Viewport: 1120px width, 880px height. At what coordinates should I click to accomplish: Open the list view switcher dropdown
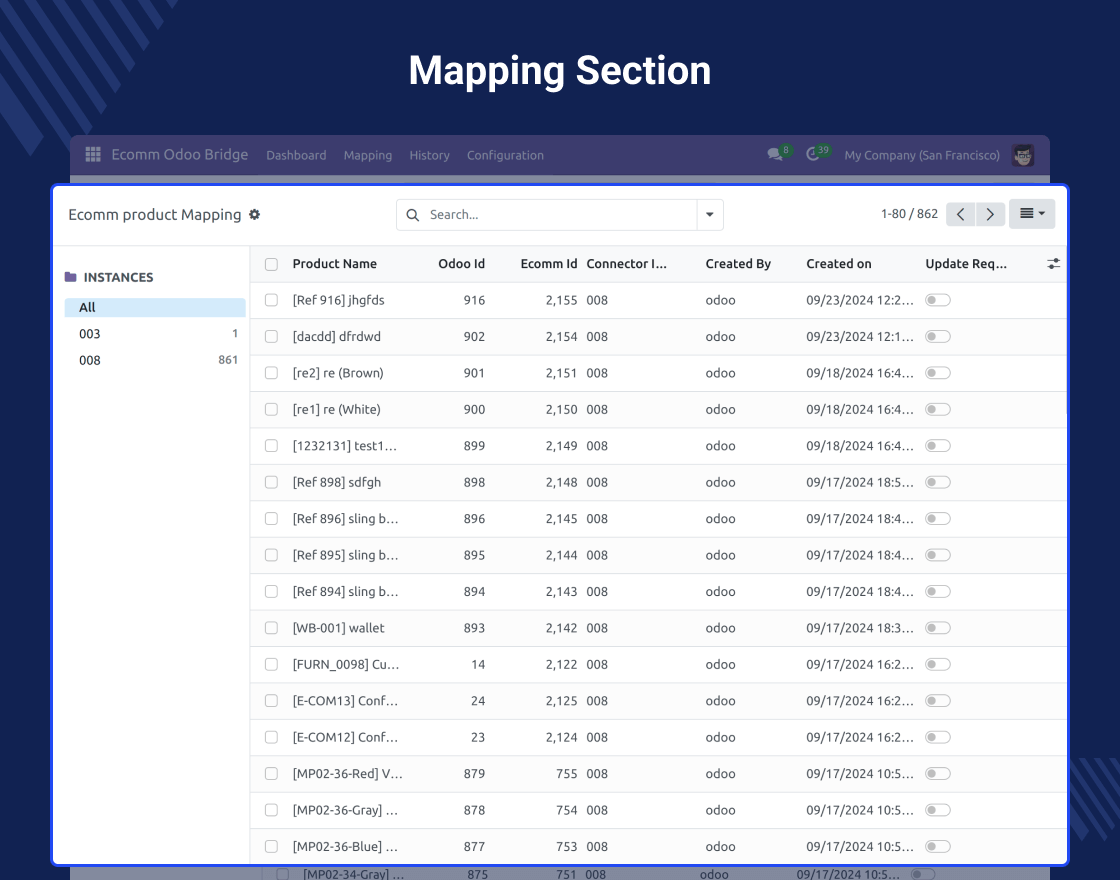point(1032,214)
